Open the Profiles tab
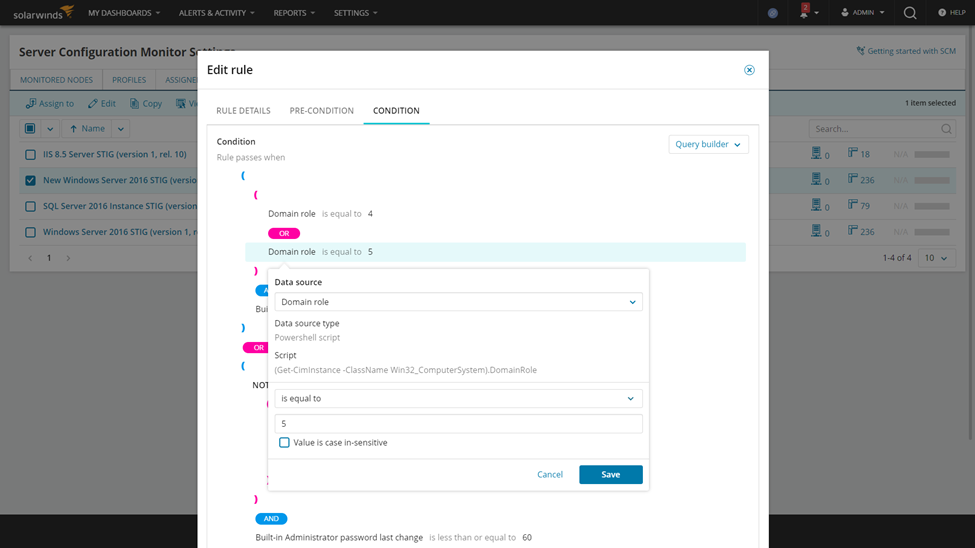 click(129, 80)
